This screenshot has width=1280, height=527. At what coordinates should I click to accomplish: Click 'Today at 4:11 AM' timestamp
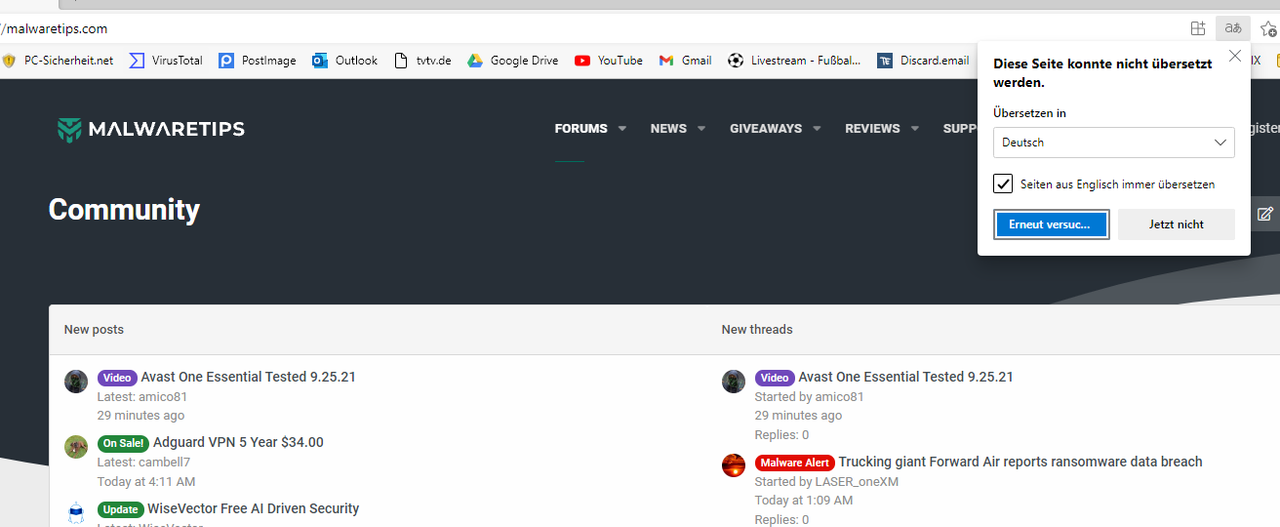point(146,482)
